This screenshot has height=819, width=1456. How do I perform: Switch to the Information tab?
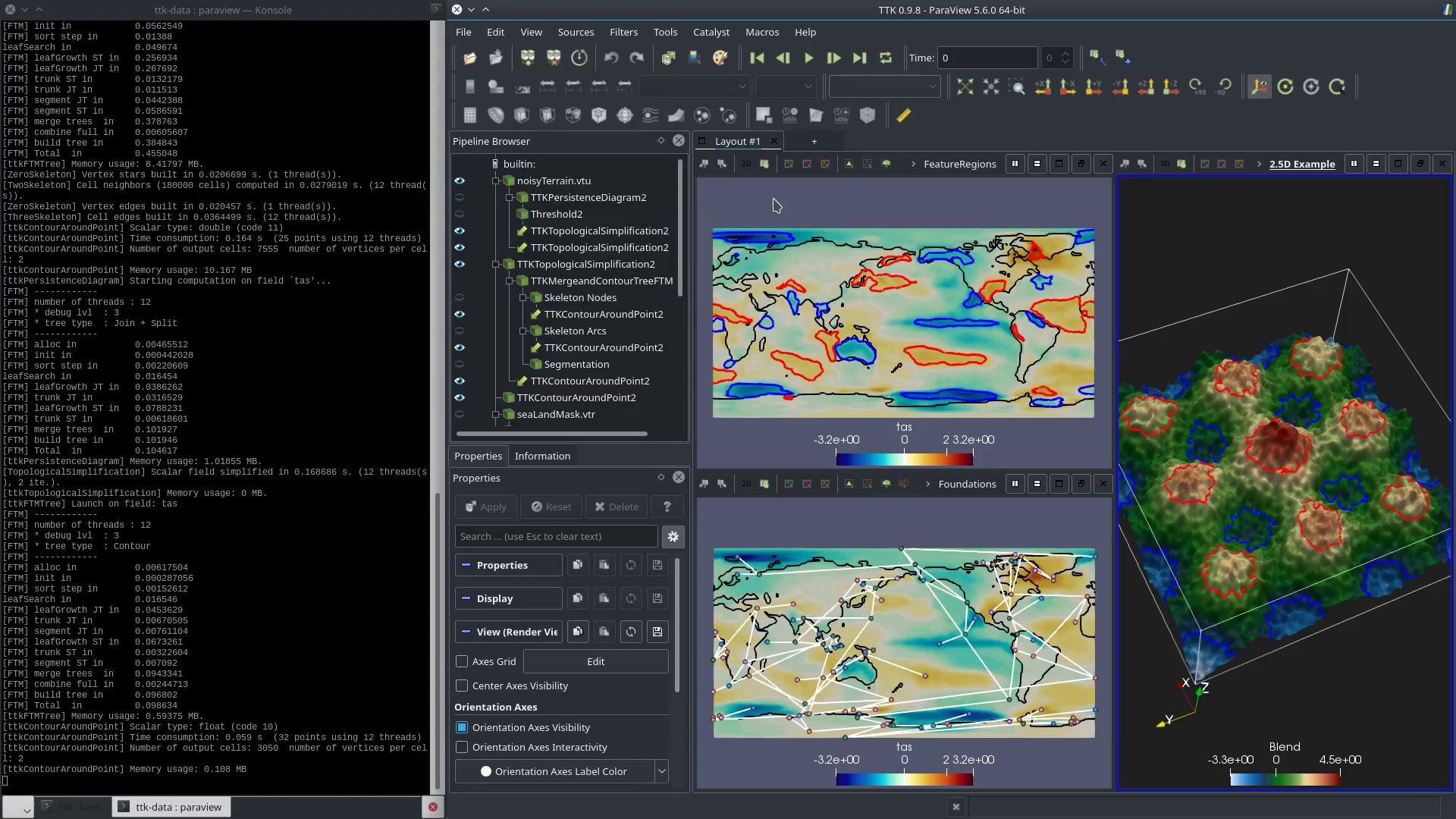tap(542, 457)
